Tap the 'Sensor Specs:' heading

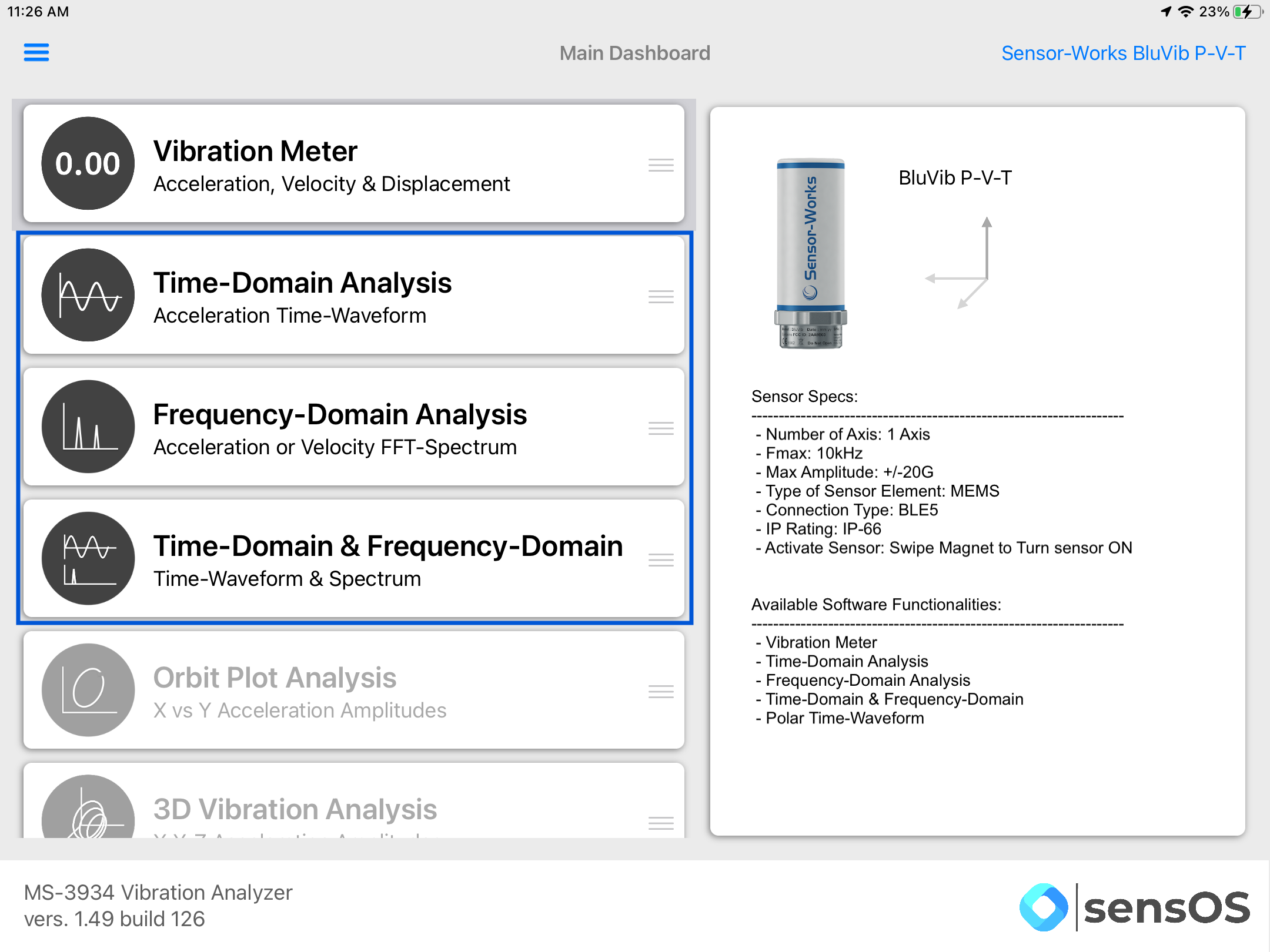click(x=804, y=396)
